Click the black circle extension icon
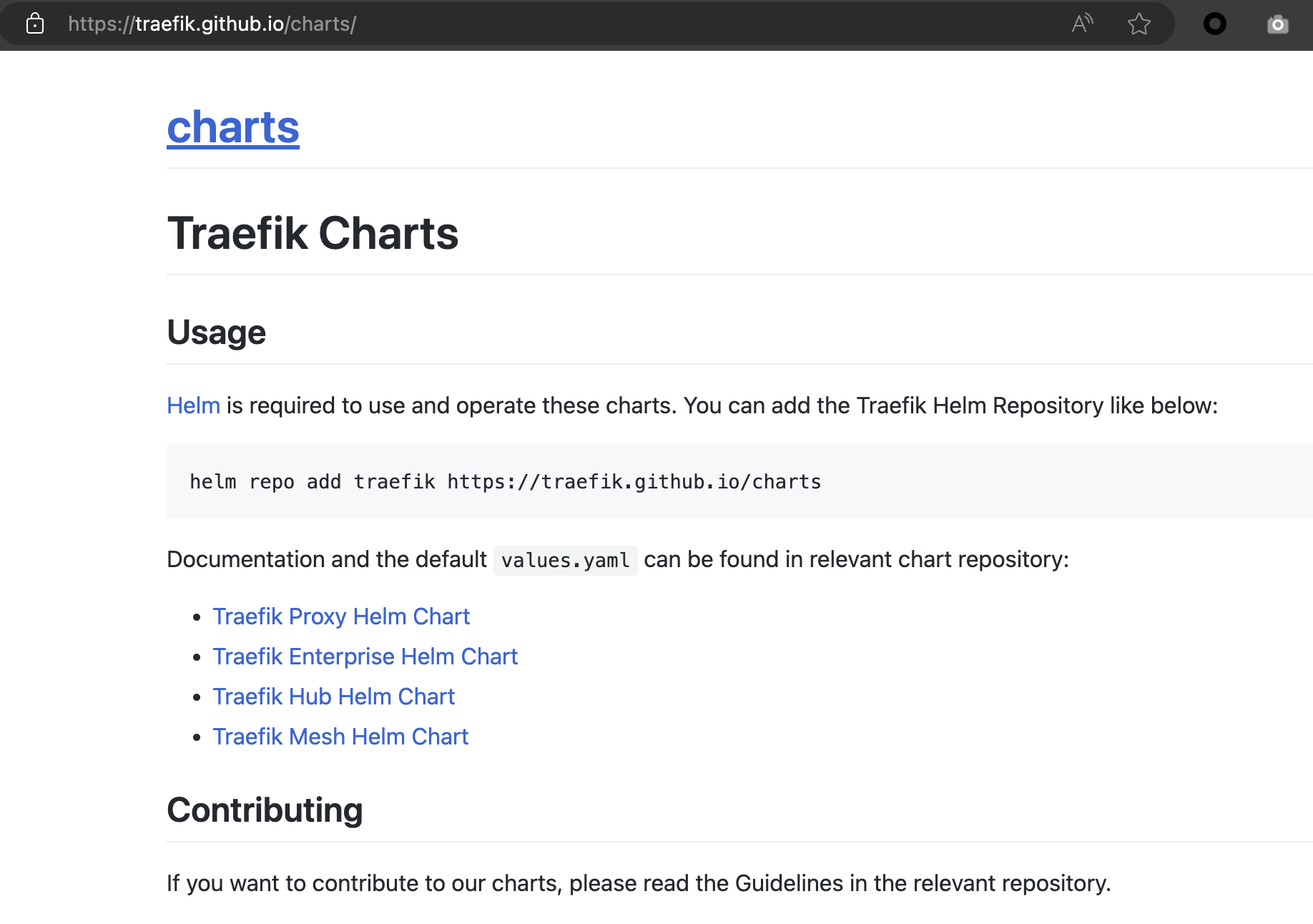Screen dimensions: 1313x924 [1214, 24]
